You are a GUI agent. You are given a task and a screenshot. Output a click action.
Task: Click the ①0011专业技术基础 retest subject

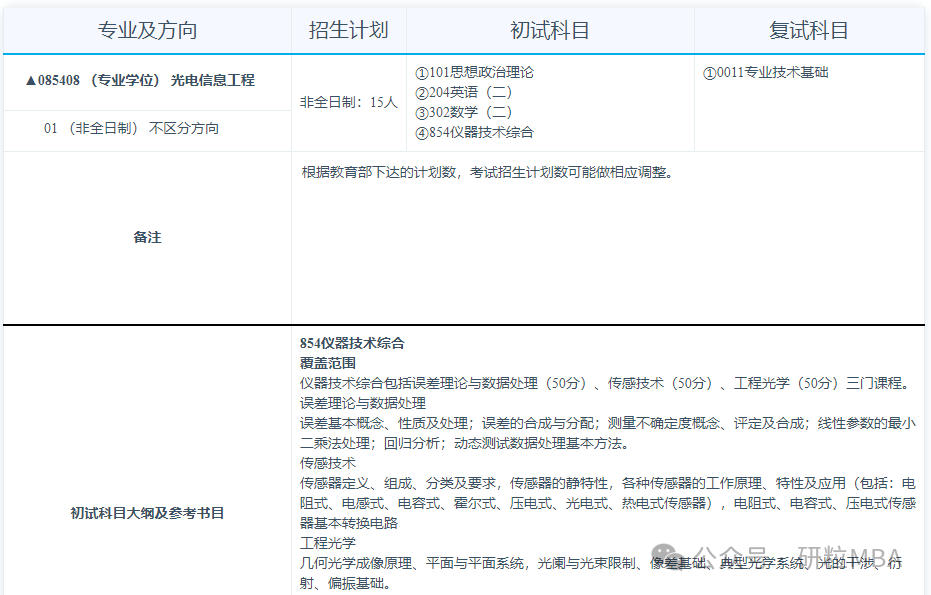(x=765, y=72)
